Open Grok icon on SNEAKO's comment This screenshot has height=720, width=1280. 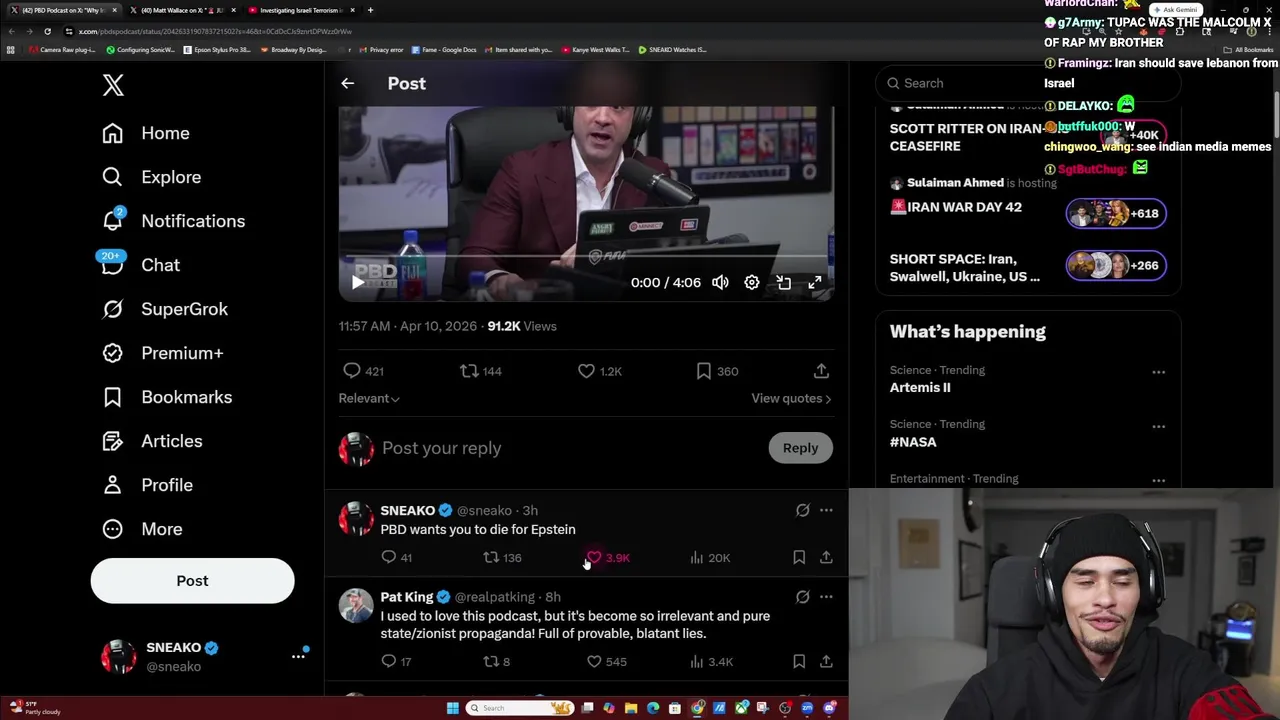coord(802,511)
